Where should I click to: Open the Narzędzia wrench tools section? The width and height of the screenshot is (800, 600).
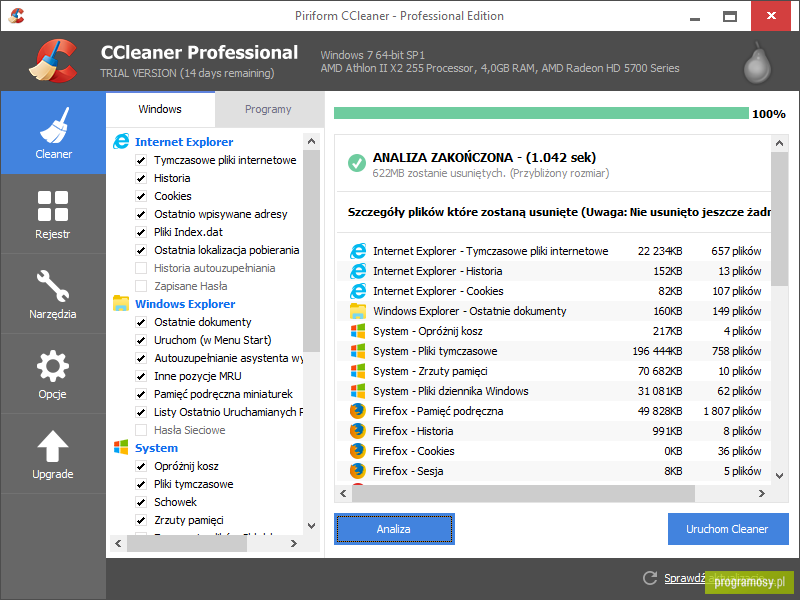(x=53, y=294)
